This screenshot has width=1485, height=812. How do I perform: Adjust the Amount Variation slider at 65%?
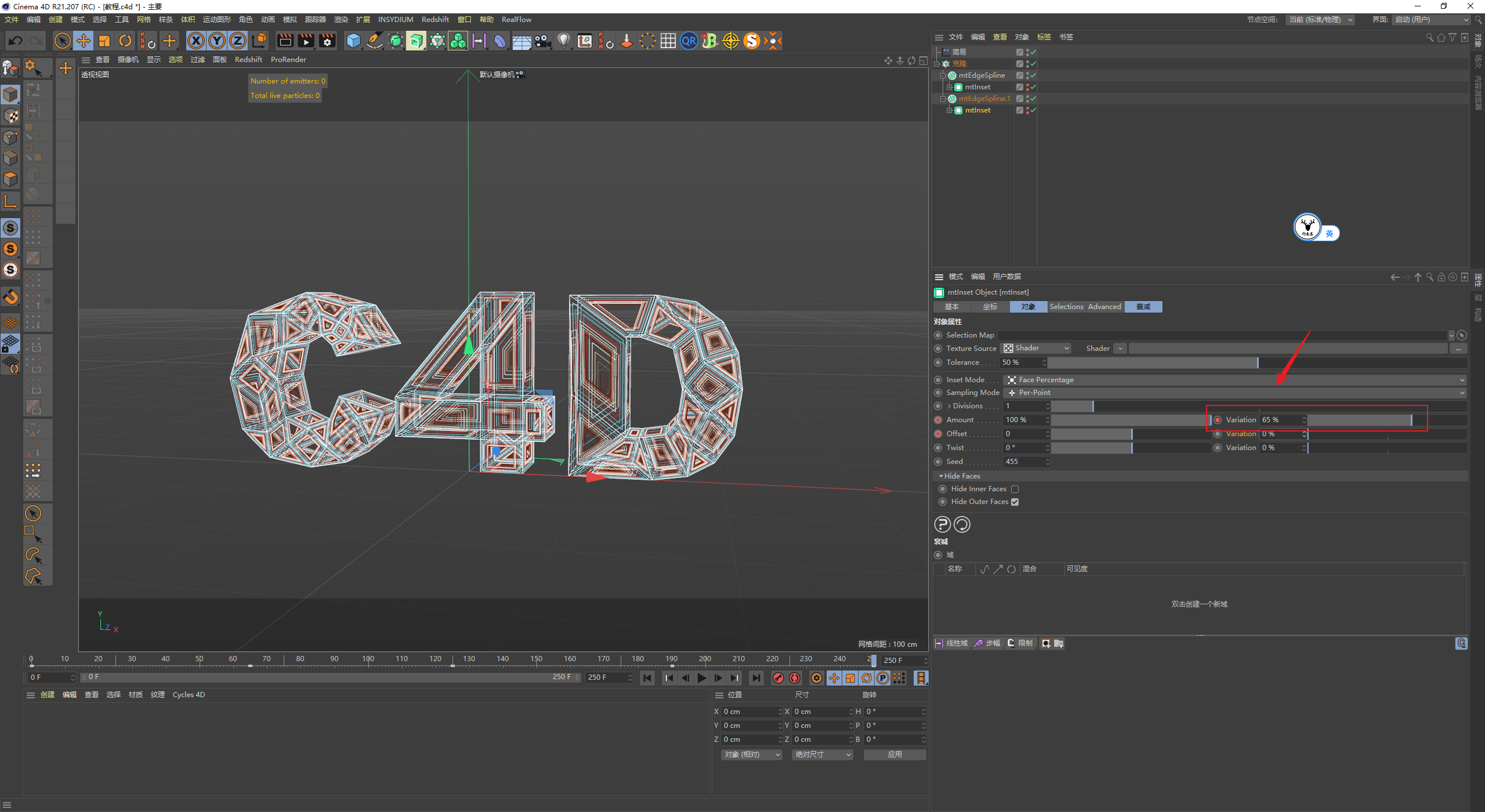1387,420
